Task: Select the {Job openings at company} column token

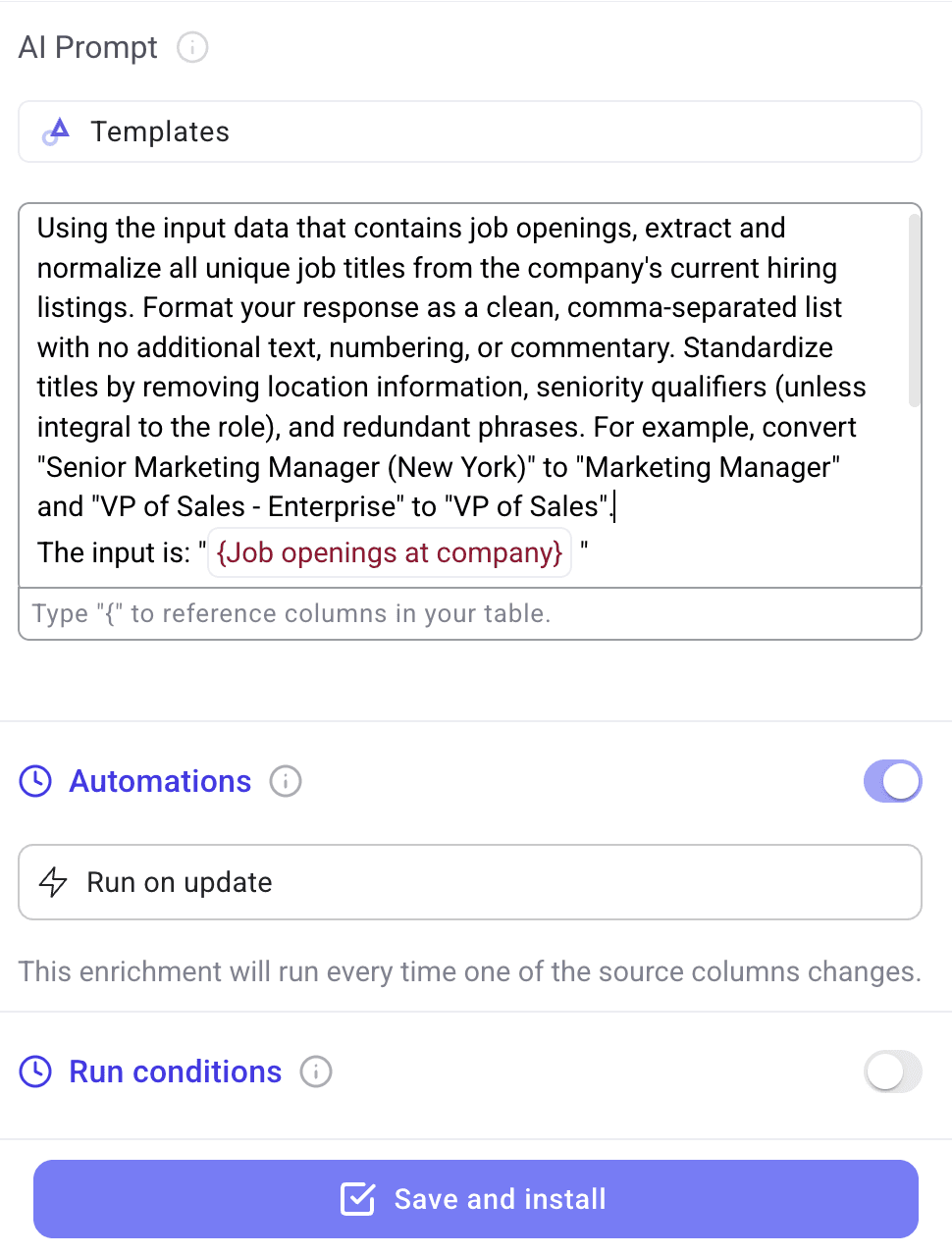Action: (x=389, y=552)
